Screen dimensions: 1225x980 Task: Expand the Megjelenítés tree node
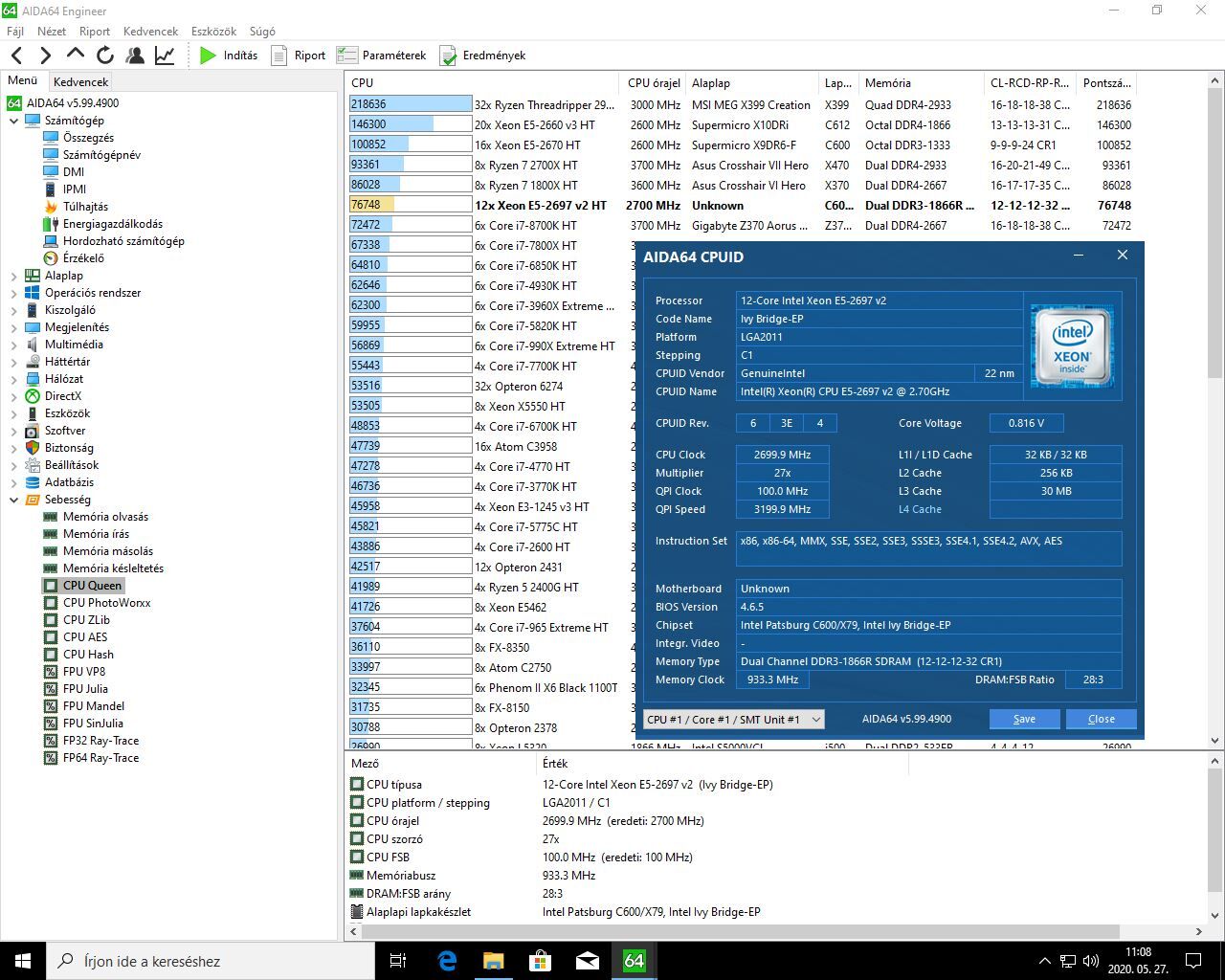tap(13, 327)
